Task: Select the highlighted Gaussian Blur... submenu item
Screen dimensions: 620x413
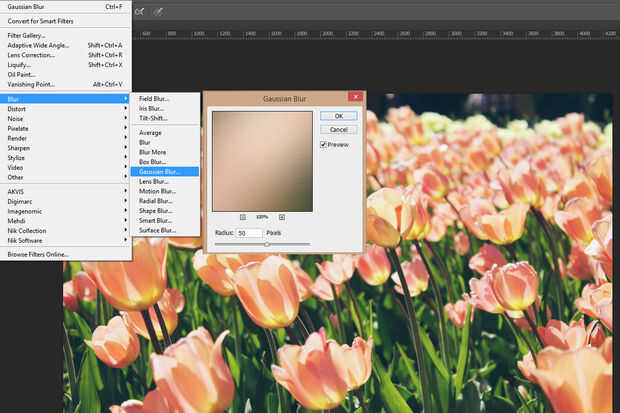Action: [165, 172]
